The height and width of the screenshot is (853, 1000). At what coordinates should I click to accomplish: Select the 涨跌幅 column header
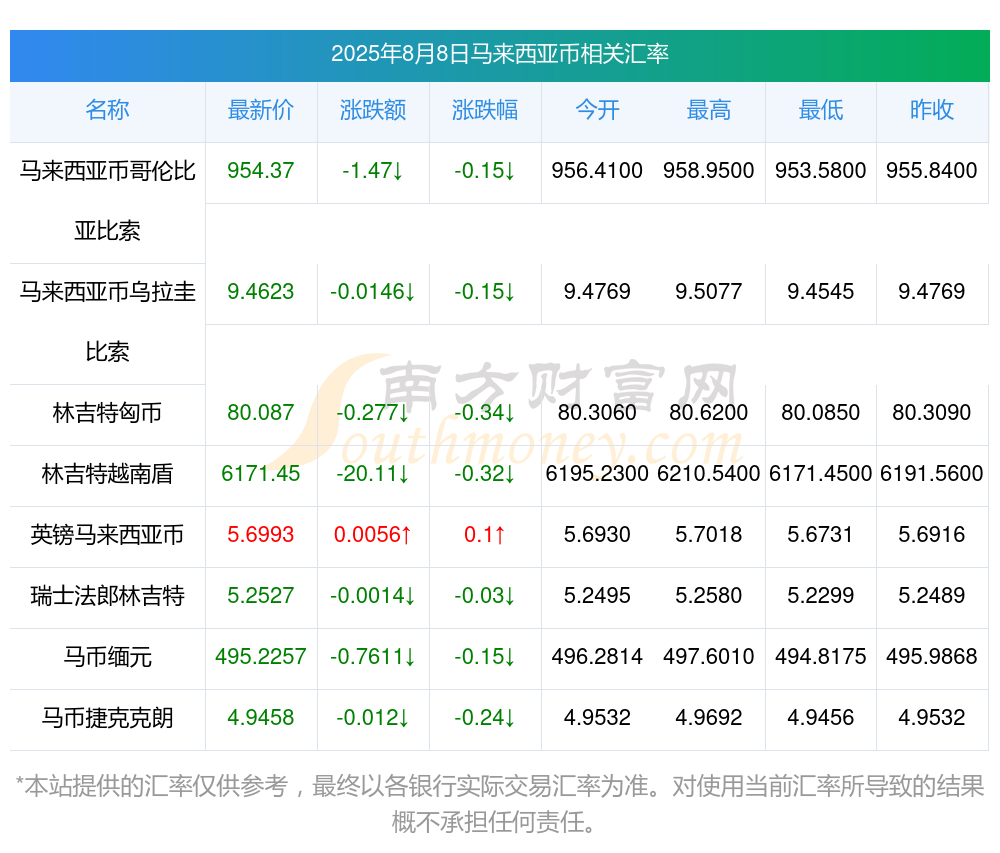pyautogui.click(x=485, y=110)
